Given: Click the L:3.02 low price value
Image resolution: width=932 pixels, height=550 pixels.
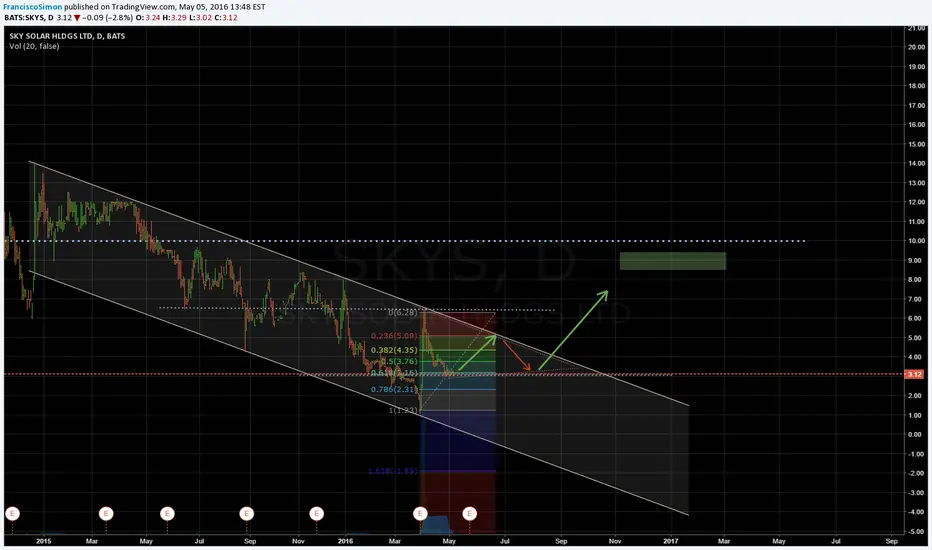Looking at the screenshot, I should point(200,18).
